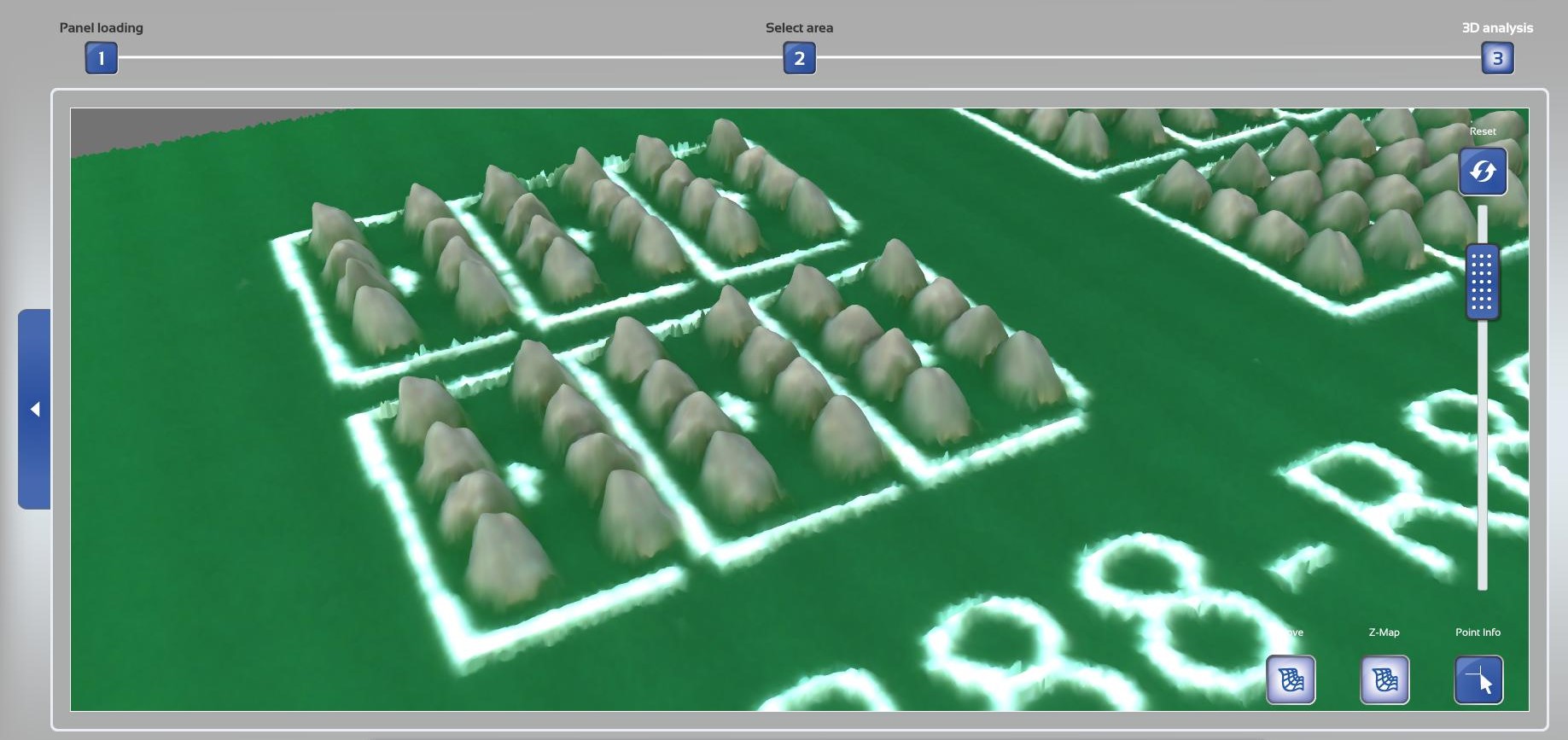Image resolution: width=1568 pixels, height=740 pixels.
Task: Click the progress line between steps 2 and 3
Action: coord(1148,57)
